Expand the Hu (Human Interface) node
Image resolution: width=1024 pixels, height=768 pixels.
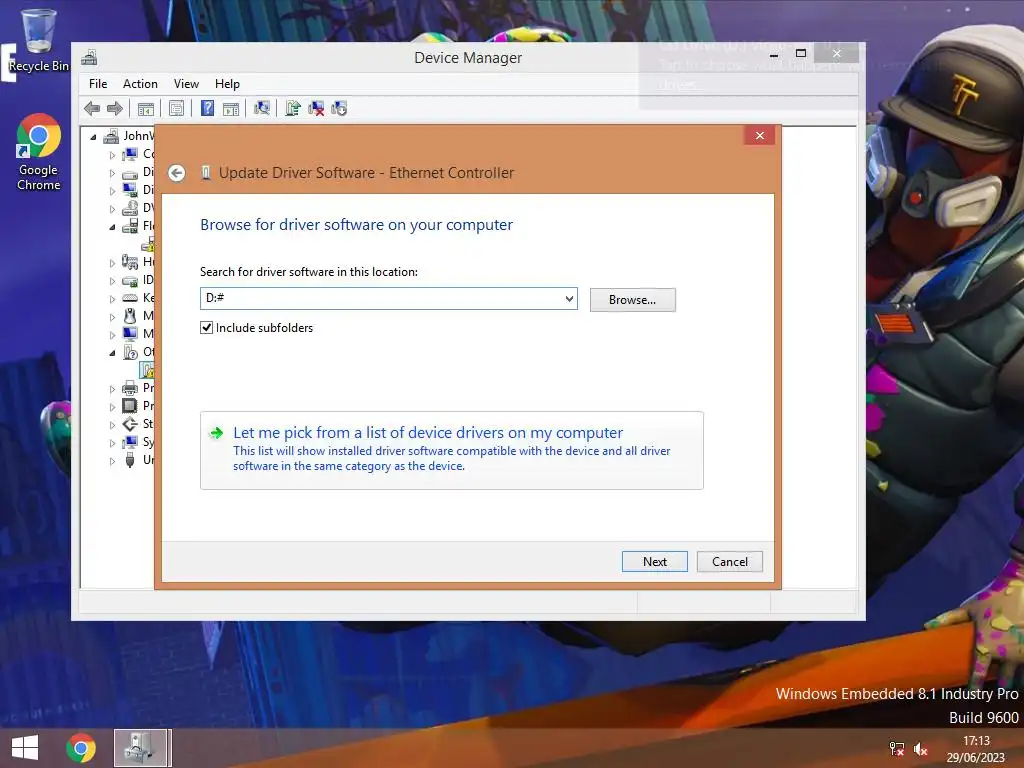pyautogui.click(x=112, y=263)
